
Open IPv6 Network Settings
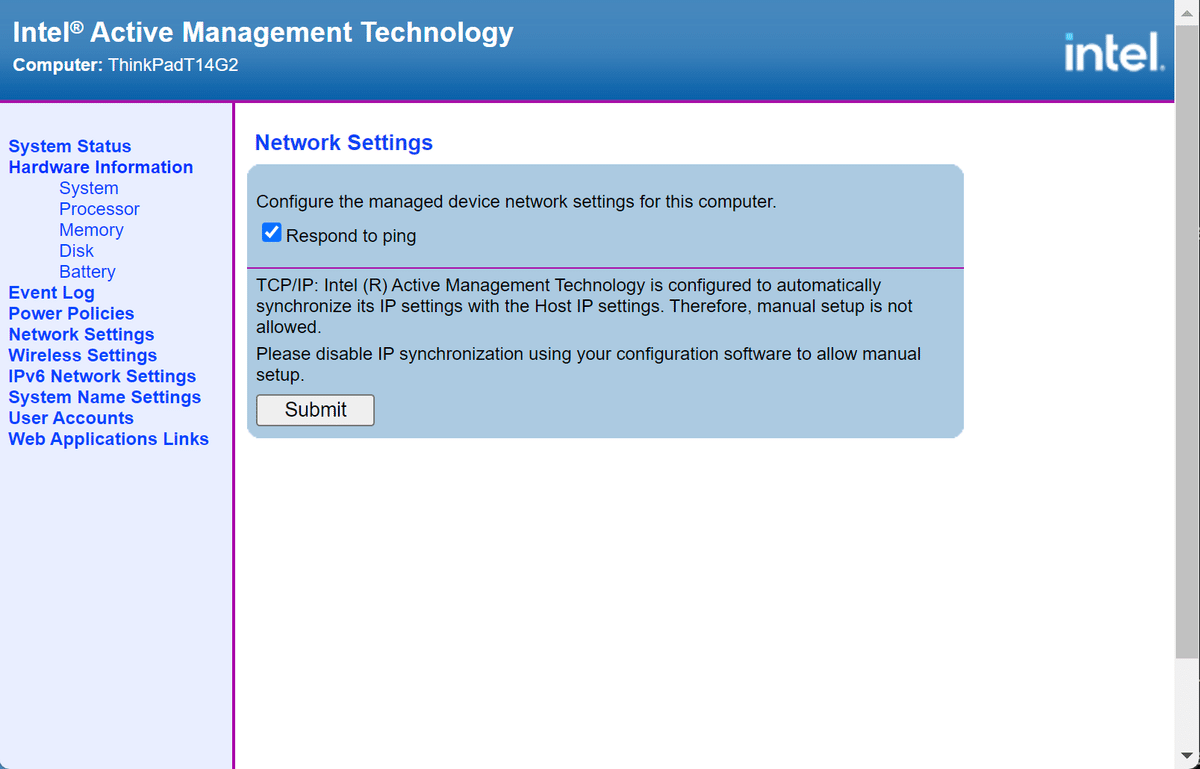102,377
